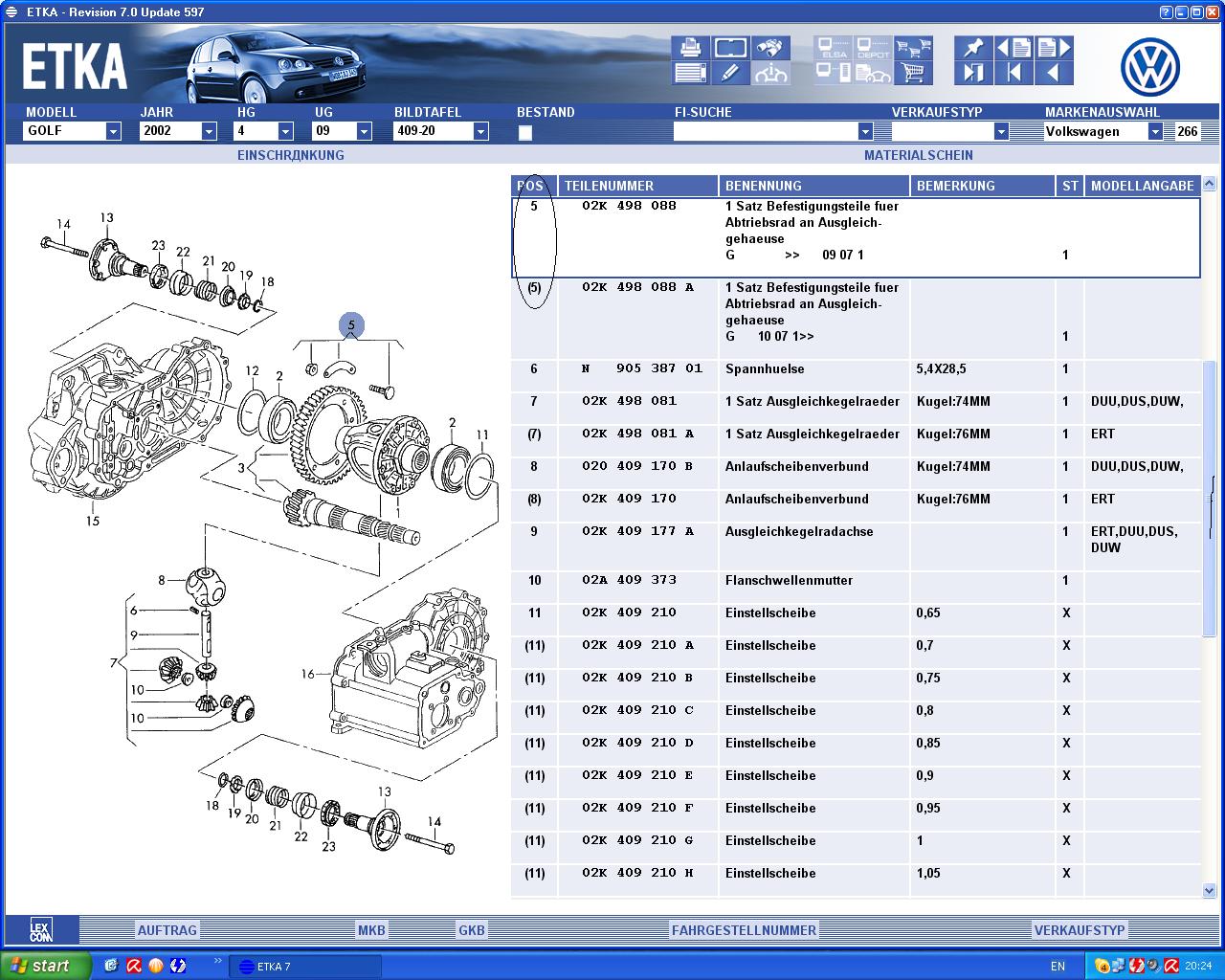
Task: Click the MATERIALSCHEIN link
Action: pyautogui.click(x=918, y=155)
